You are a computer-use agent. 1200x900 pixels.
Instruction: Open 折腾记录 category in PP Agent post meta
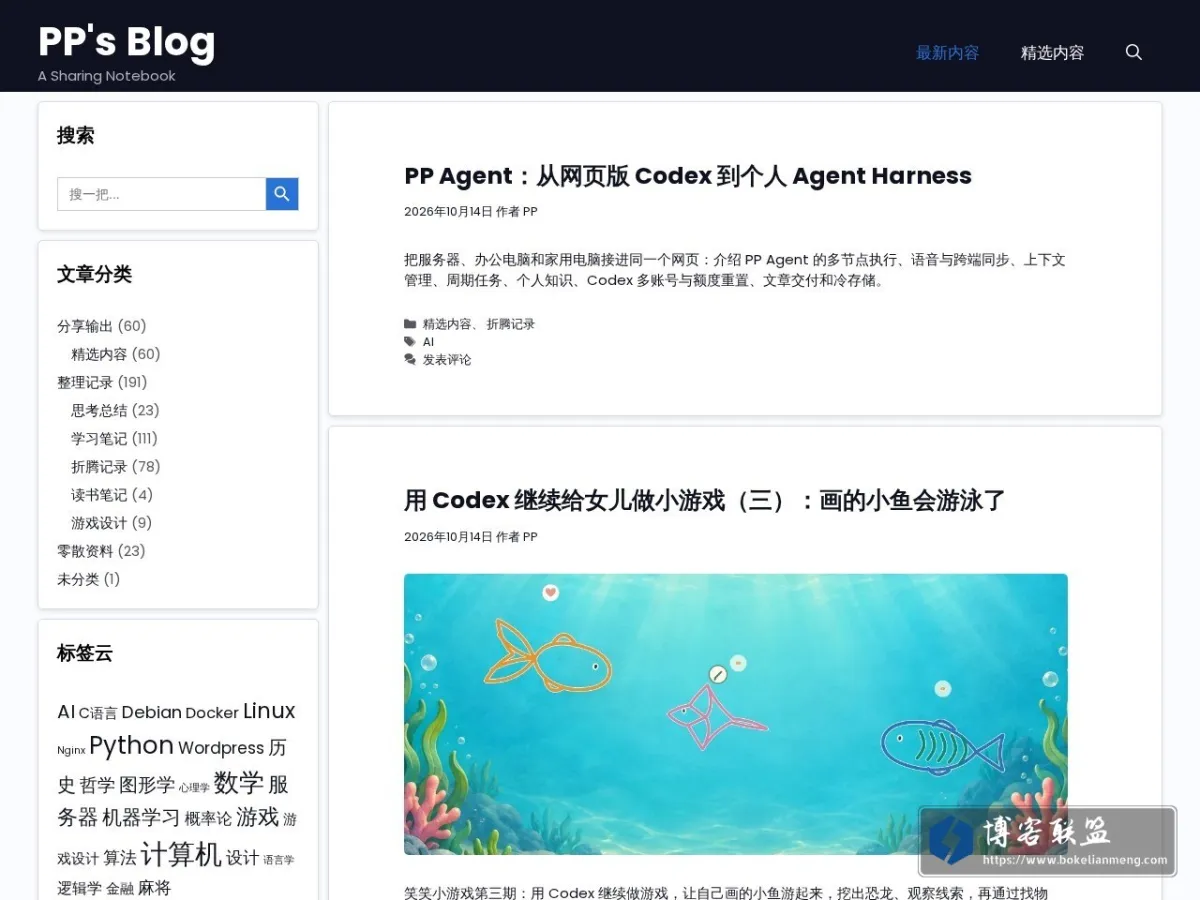click(x=511, y=324)
